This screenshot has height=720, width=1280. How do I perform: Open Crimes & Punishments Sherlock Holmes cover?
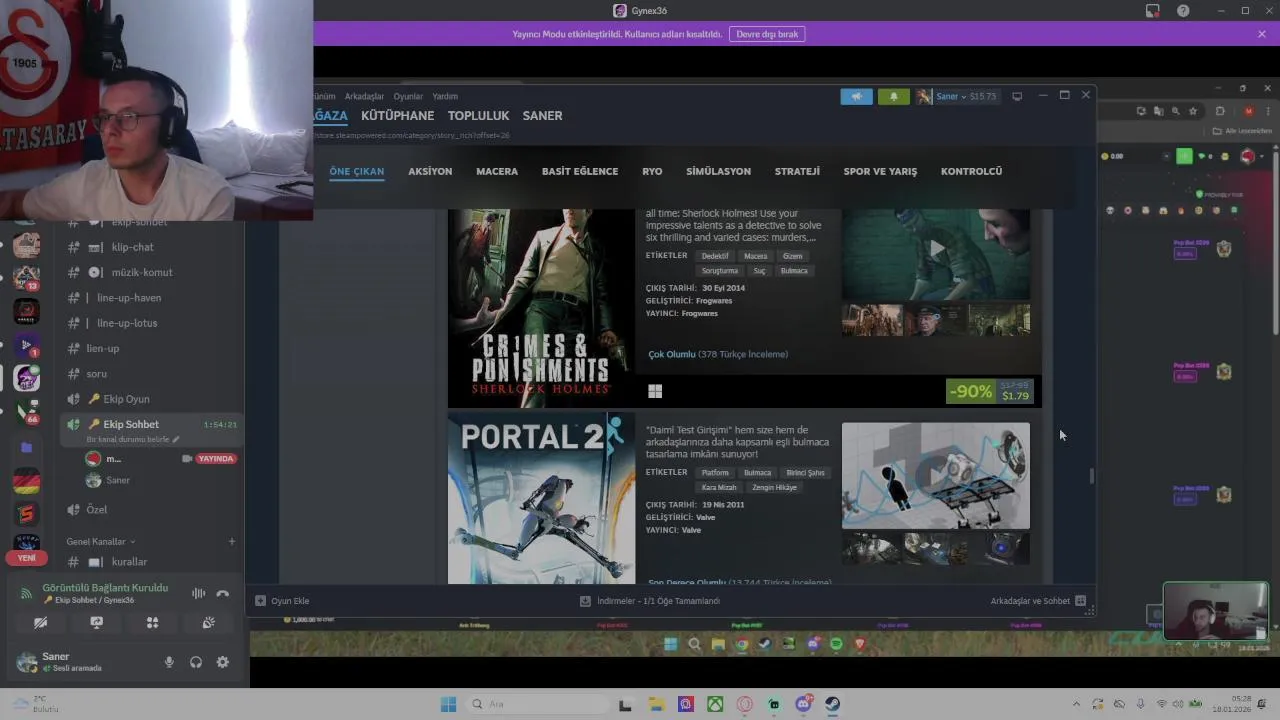point(541,308)
